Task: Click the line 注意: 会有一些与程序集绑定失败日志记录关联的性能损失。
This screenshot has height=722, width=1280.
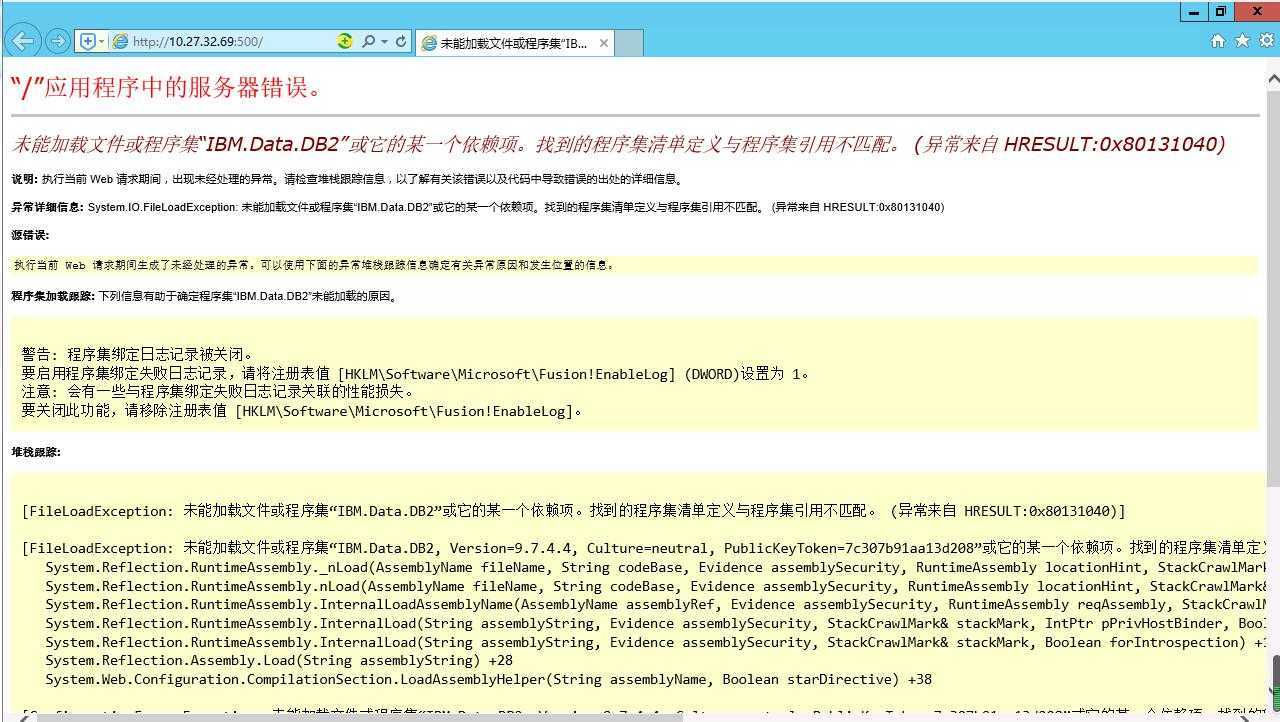Action: (x=218, y=392)
